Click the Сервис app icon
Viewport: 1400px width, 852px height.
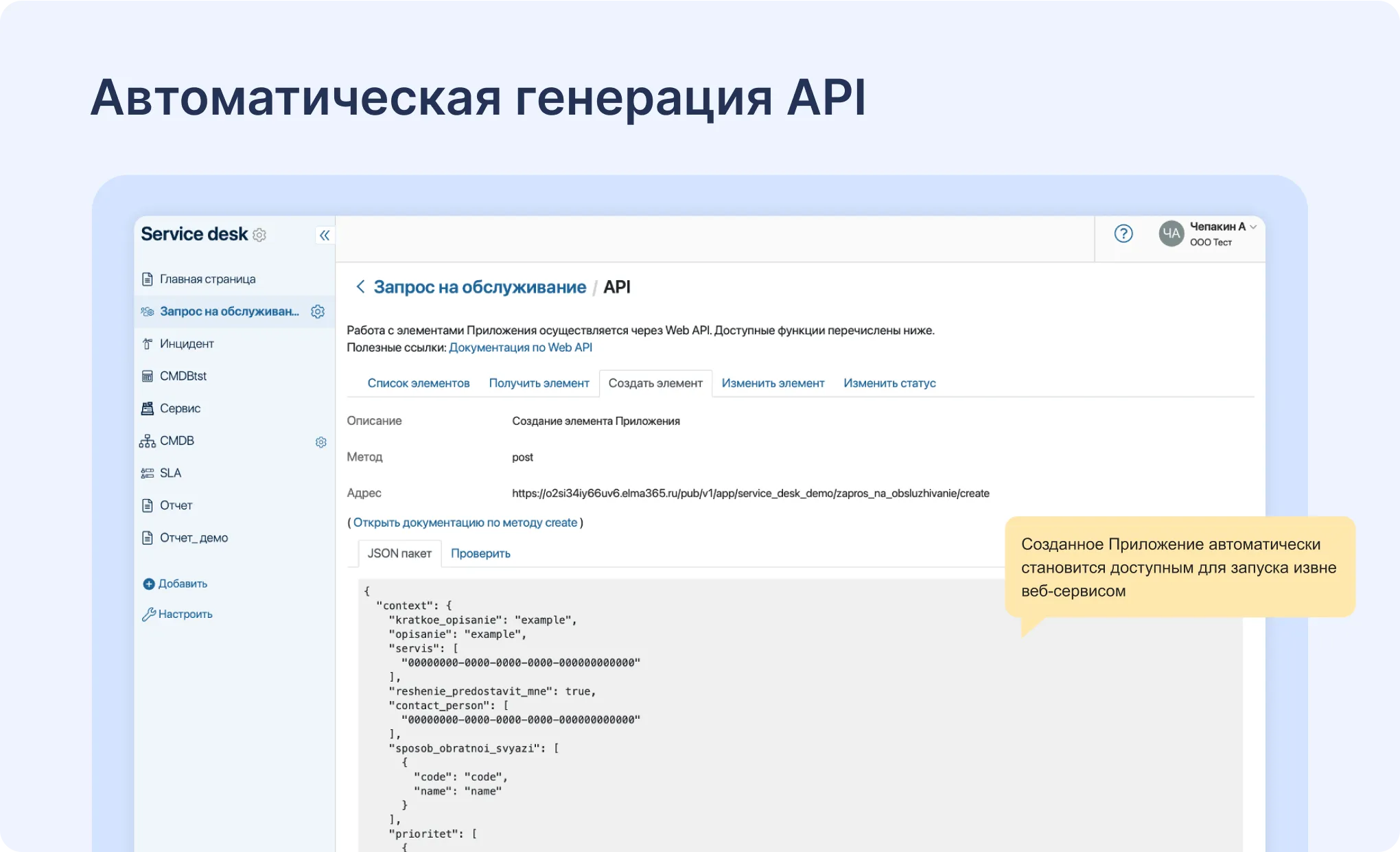click(x=147, y=408)
